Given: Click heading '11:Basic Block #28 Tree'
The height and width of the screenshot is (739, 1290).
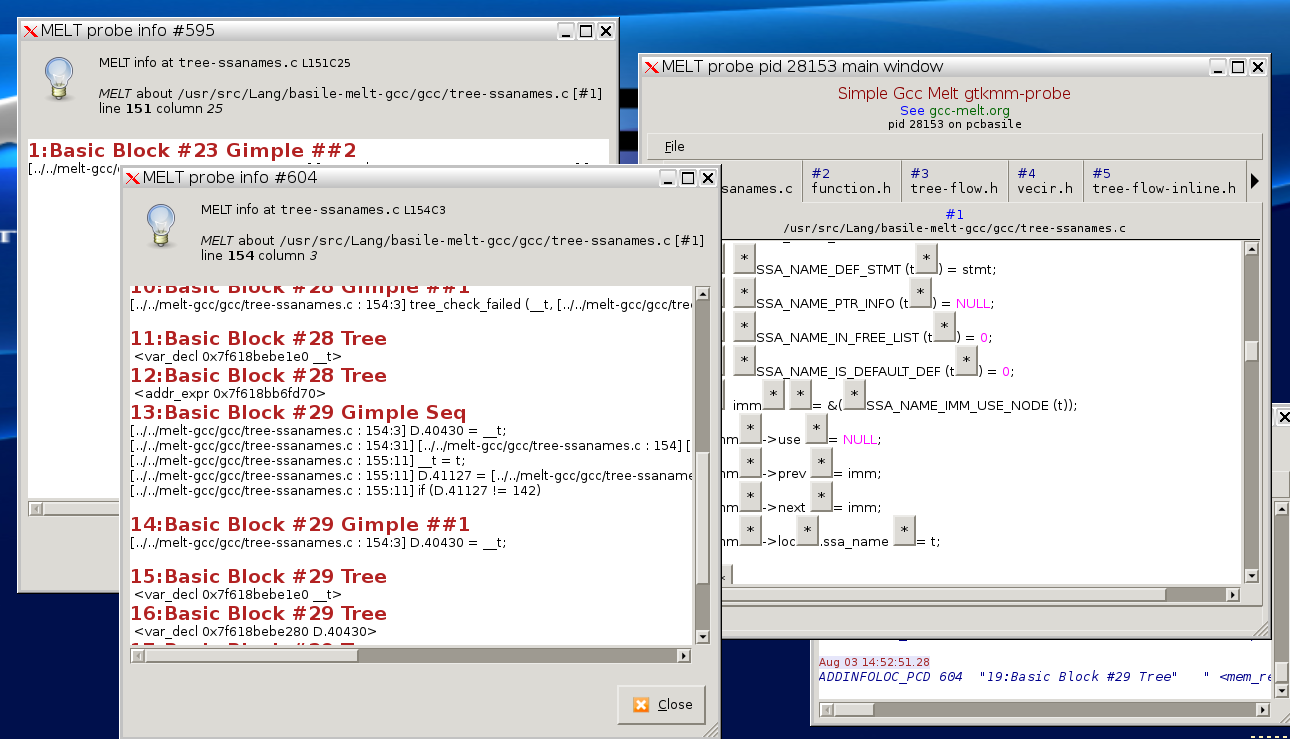Looking at the screenshot, I should 259,339.
